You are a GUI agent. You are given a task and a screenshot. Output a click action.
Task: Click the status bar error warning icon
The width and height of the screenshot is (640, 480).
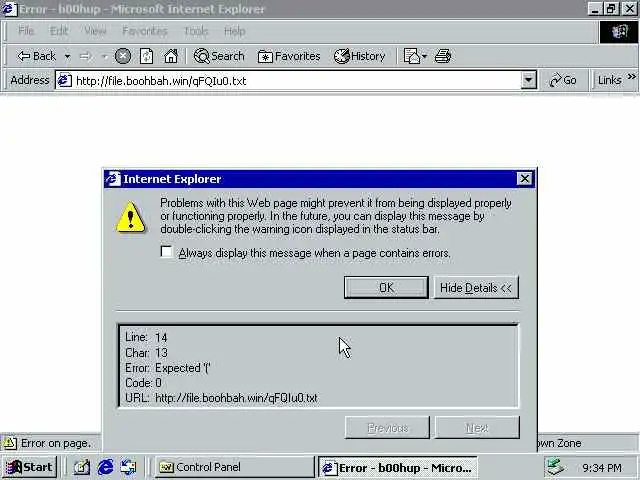(10, 443)
